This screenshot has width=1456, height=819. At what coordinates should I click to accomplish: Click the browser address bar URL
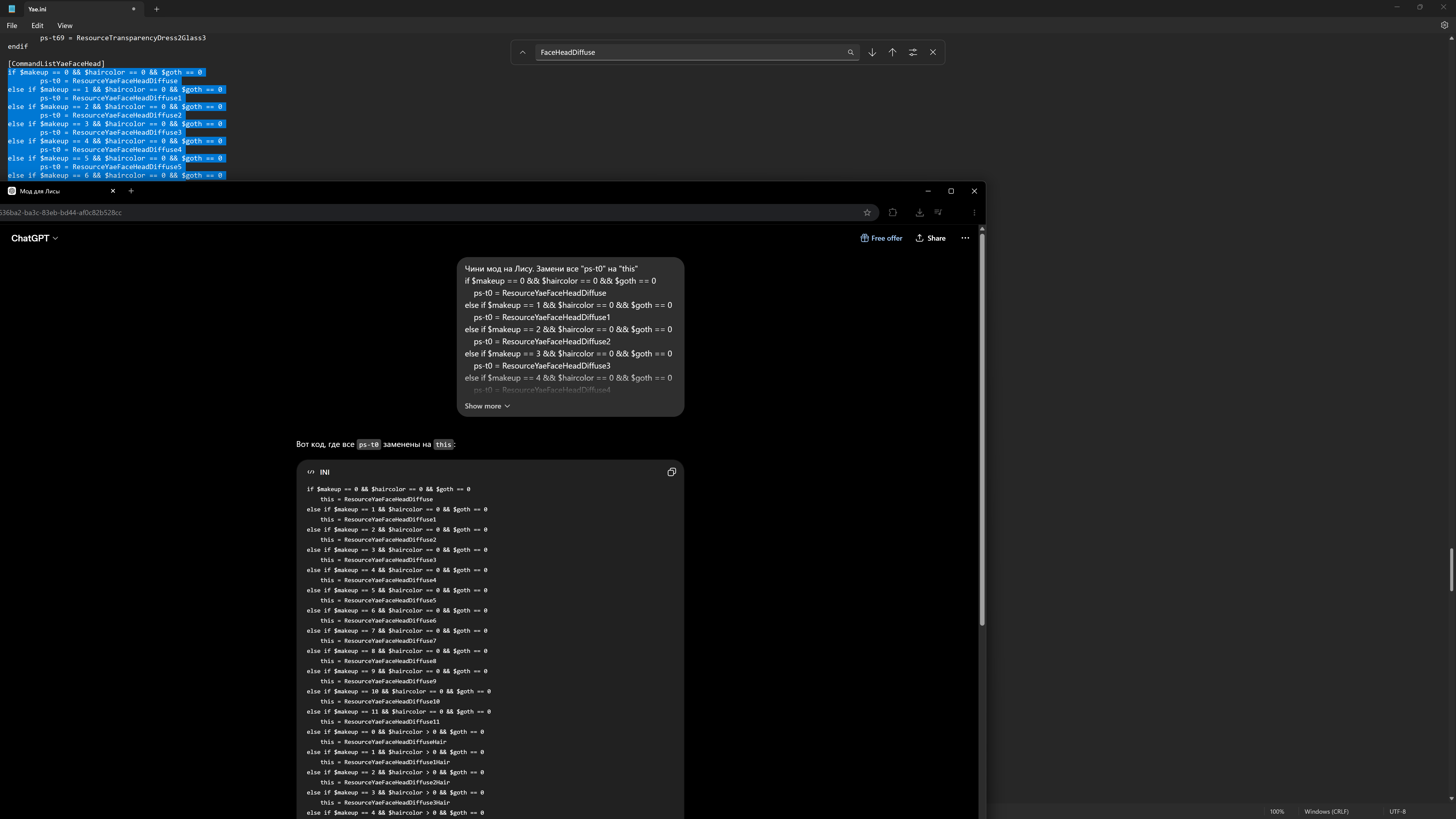click(x=61, y=213)
